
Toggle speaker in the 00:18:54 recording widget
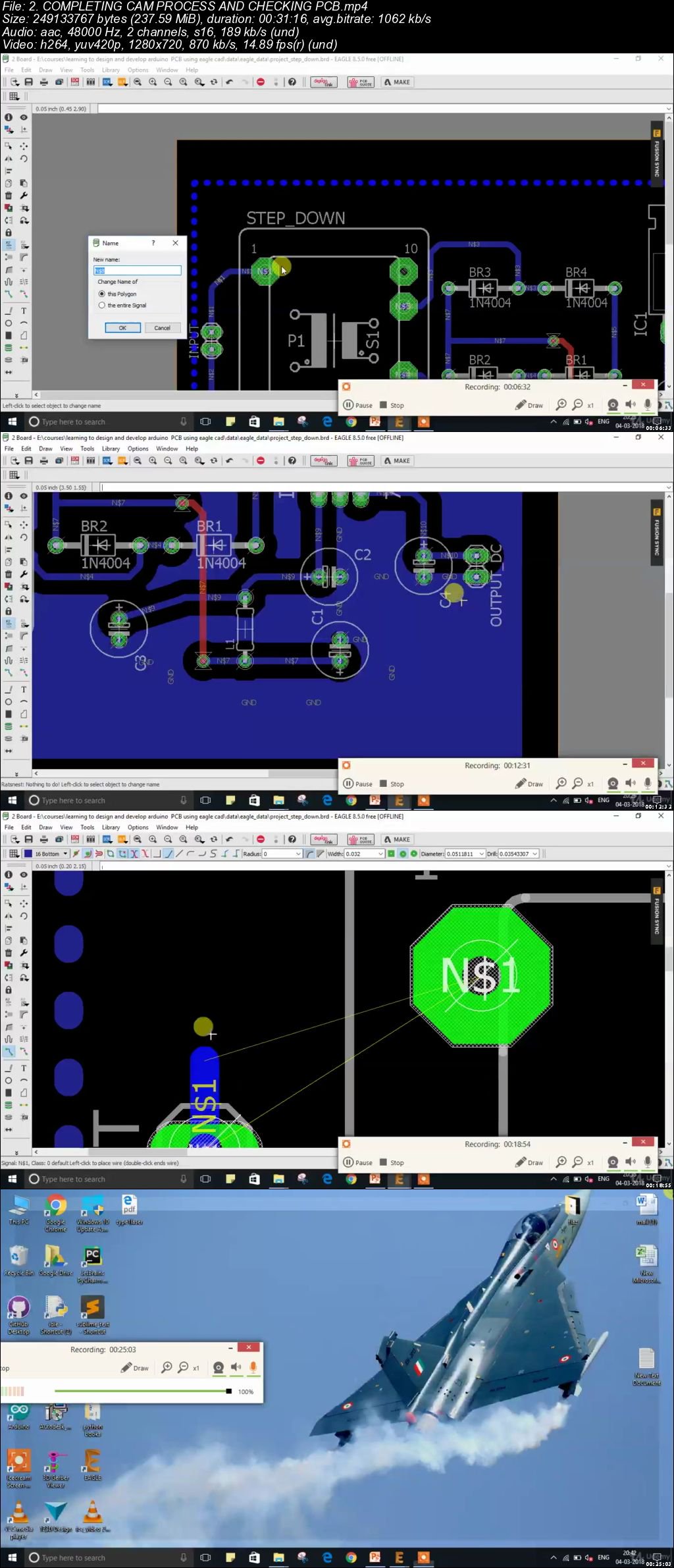(x=631, y=1162)
